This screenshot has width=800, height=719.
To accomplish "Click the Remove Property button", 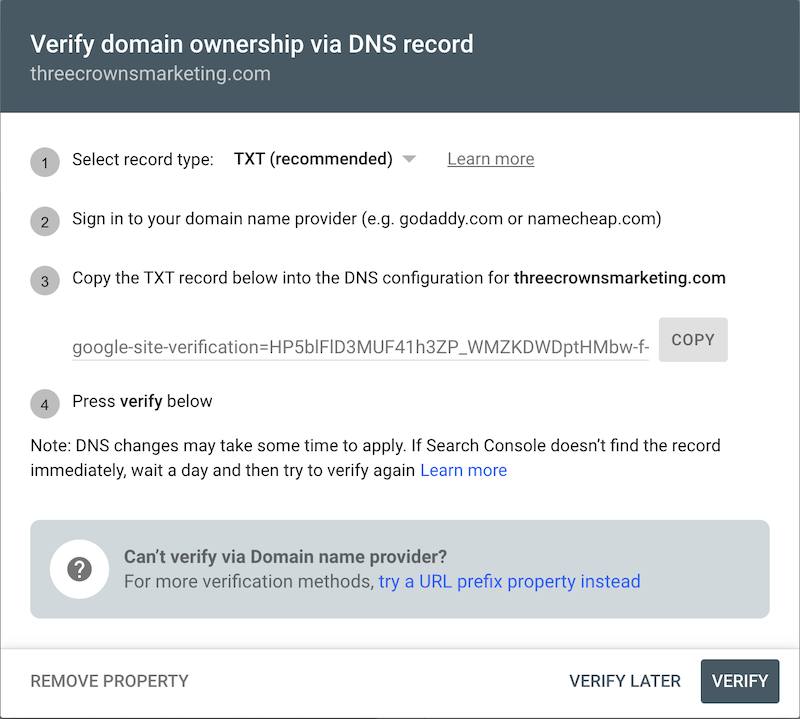I will coord(109,681).
